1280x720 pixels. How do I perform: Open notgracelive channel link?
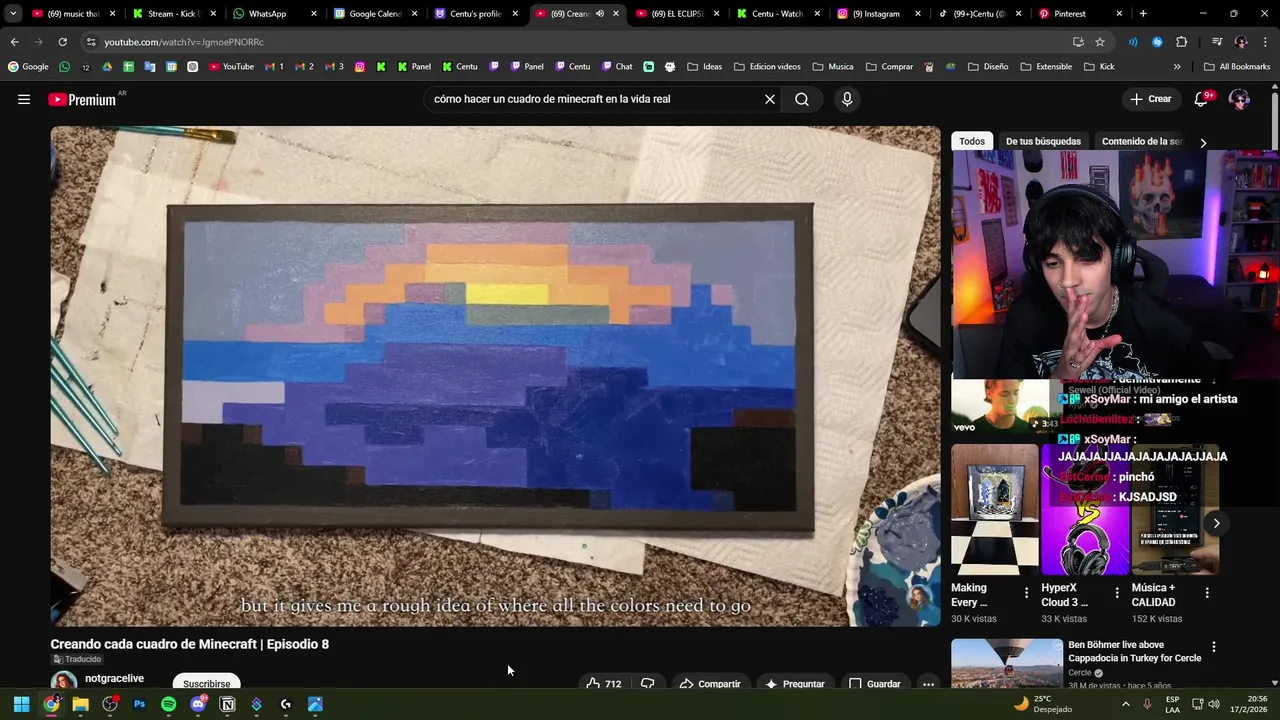point(114,679)
